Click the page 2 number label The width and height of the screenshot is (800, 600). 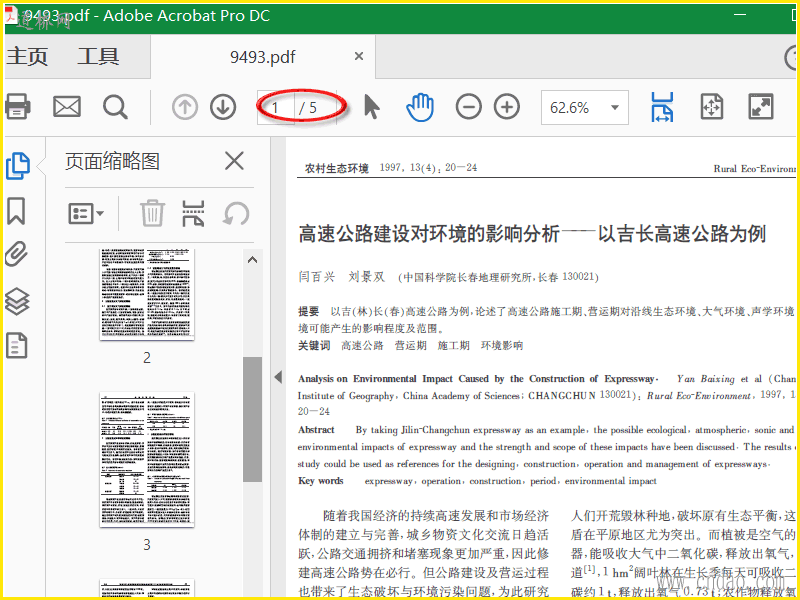point(147,358)
